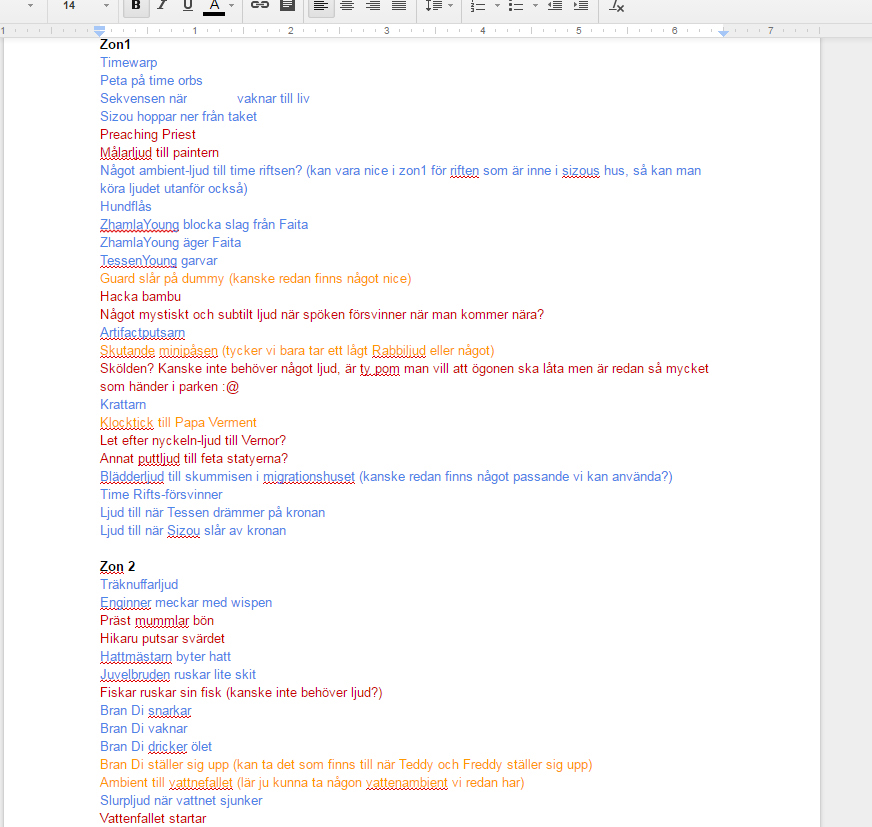
Task: Expand the line spacing dropdown arrow
Action: coord(450,6)
